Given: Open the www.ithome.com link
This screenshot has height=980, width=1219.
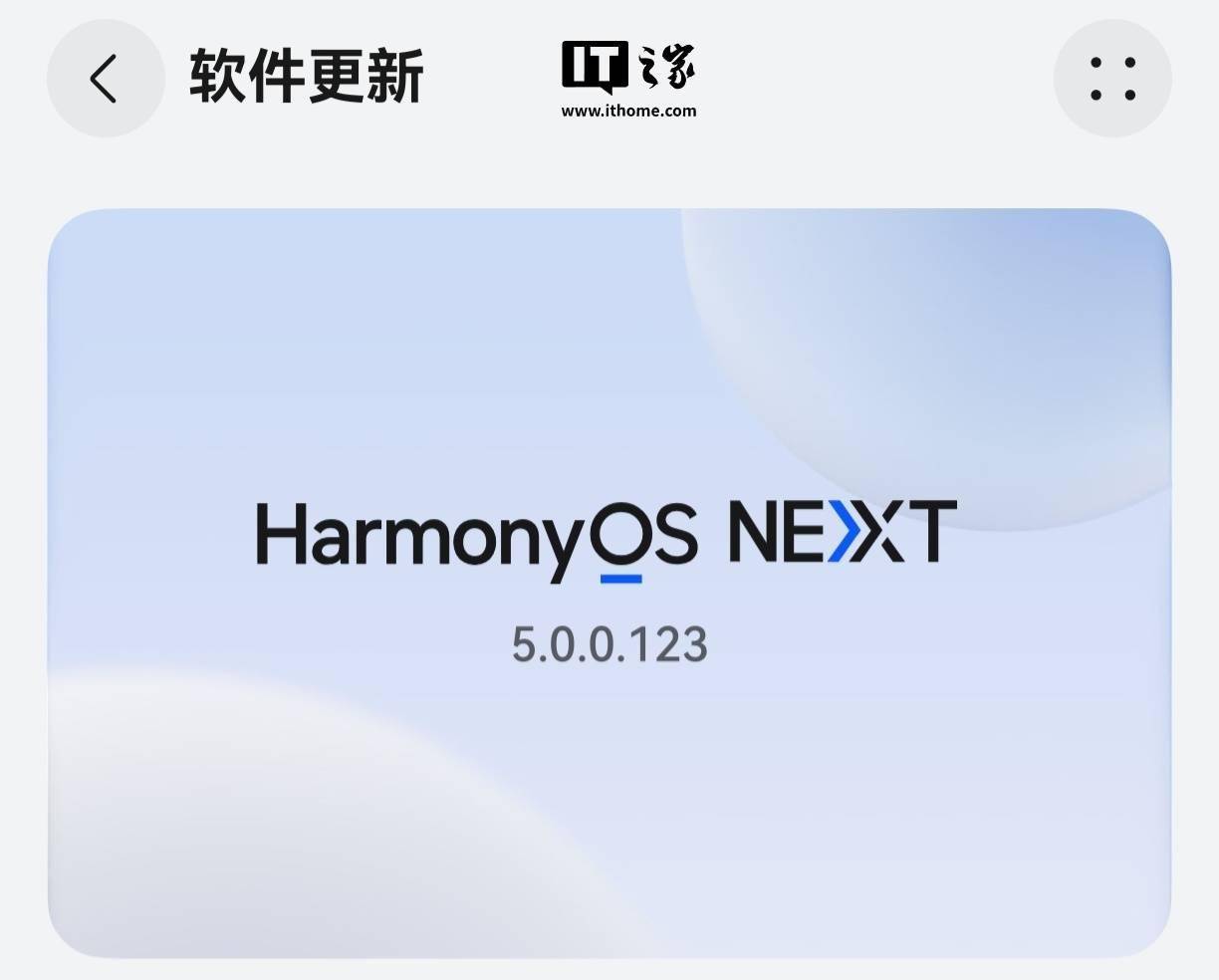Looking at the screenshot, I should pos(628,111).
